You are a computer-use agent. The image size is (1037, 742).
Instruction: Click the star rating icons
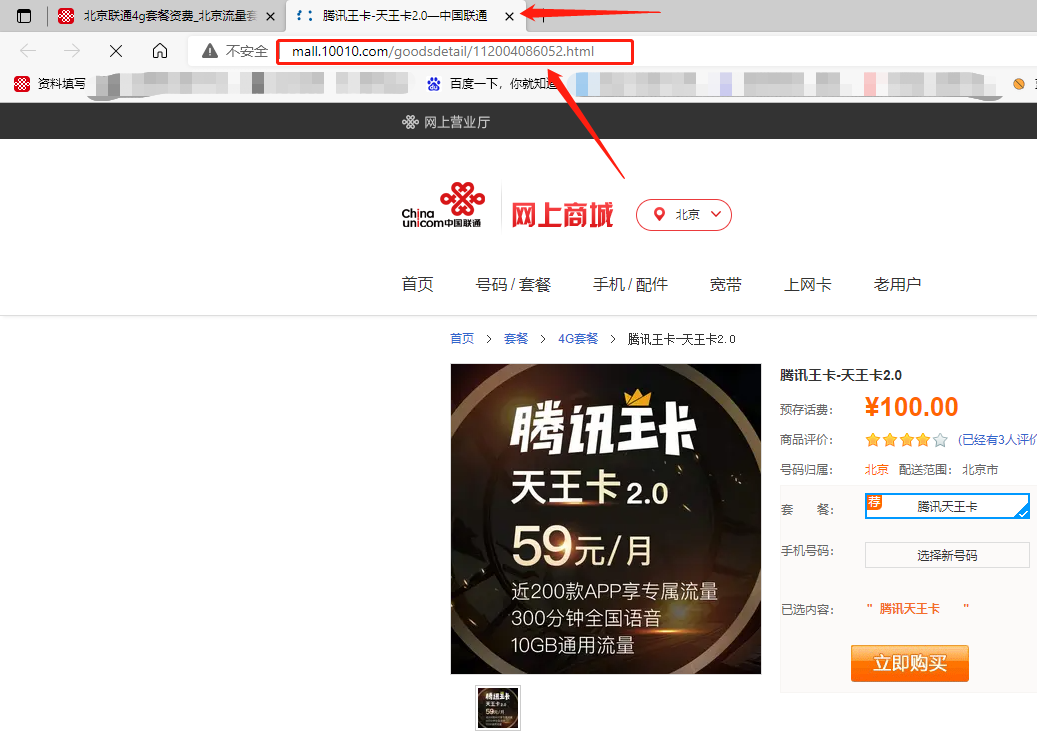point(907,440)
